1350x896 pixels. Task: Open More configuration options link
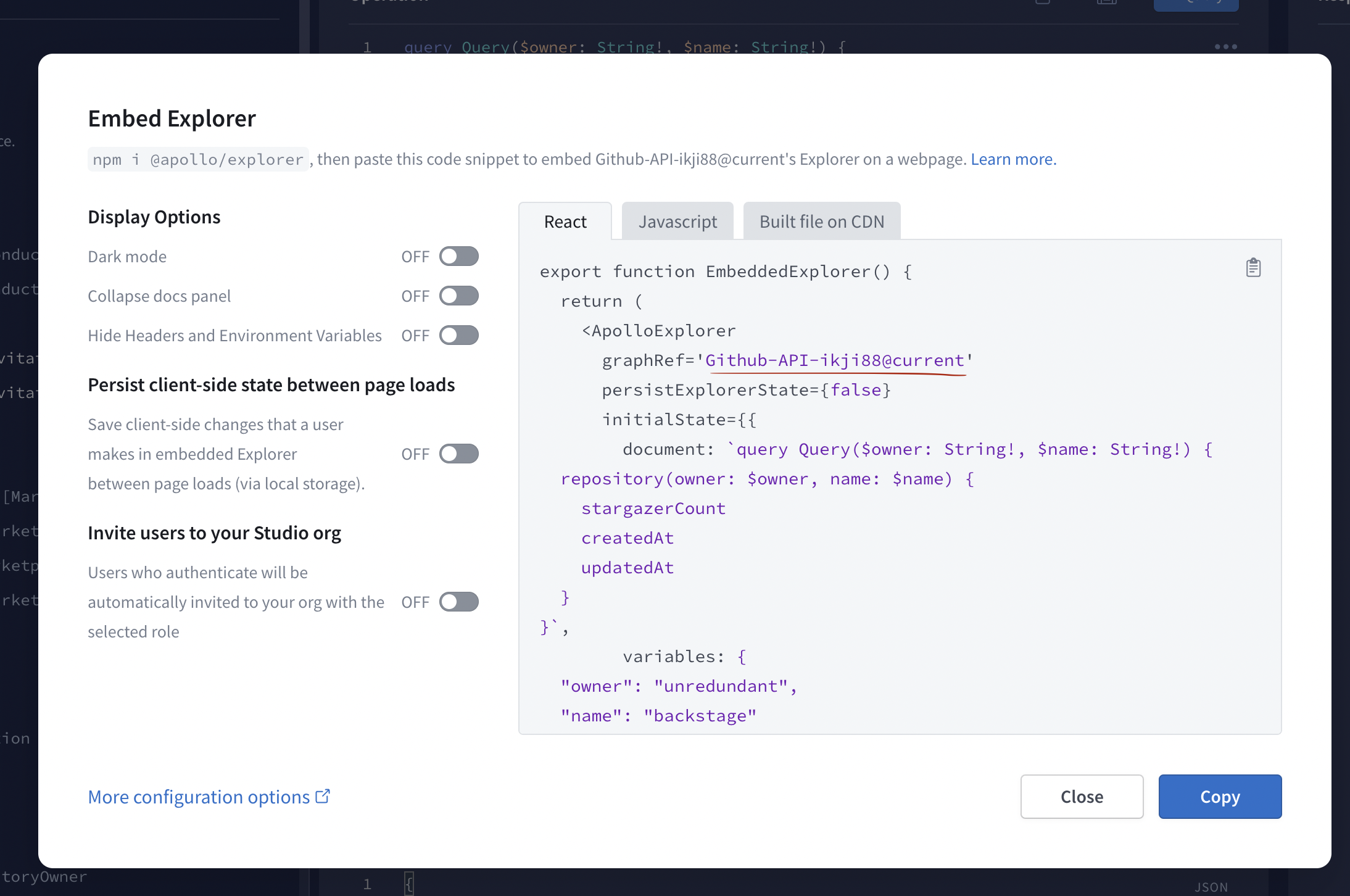click(x=199, y=797)
